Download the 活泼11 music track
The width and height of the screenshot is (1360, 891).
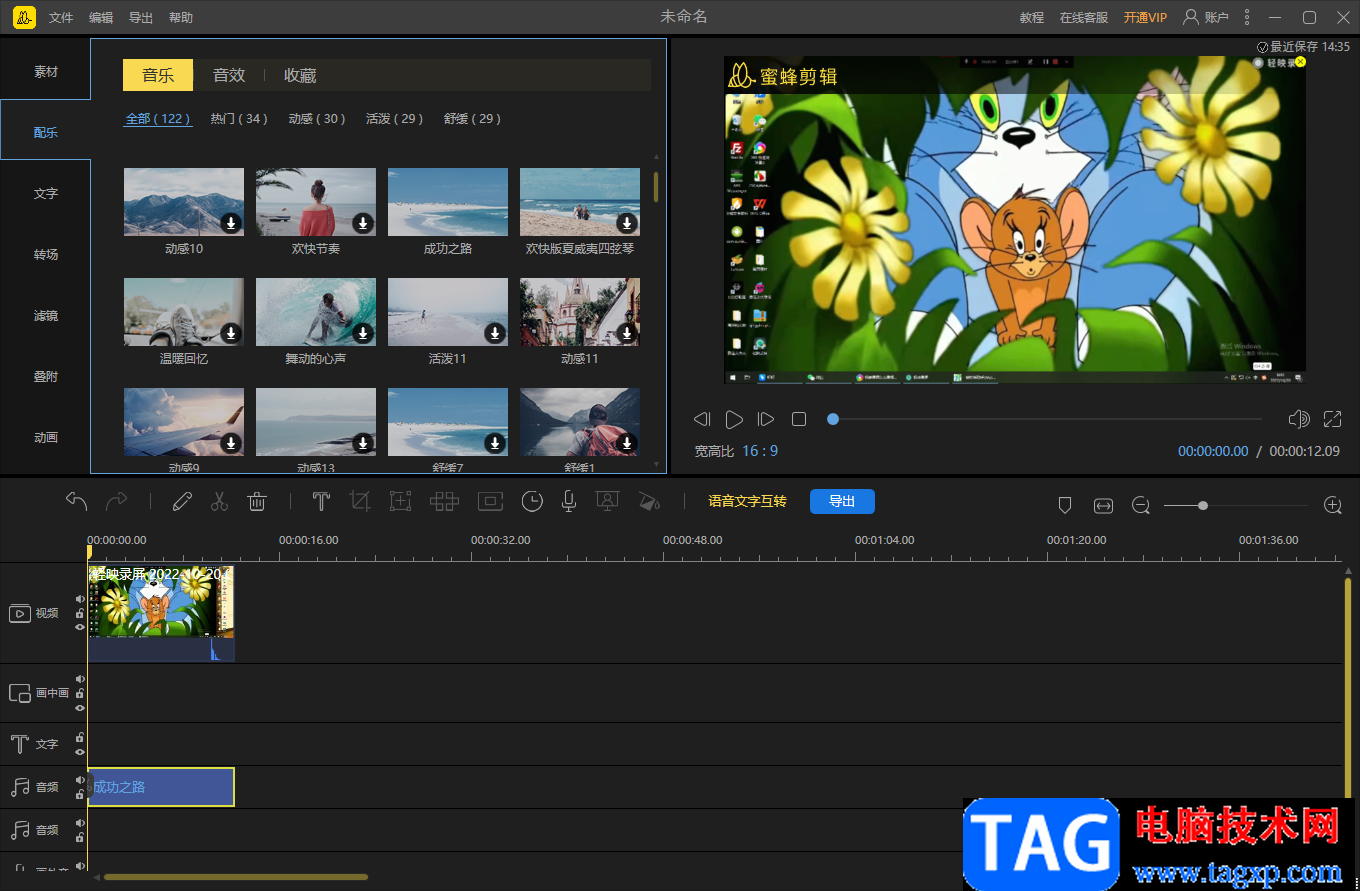click(495, 333)
